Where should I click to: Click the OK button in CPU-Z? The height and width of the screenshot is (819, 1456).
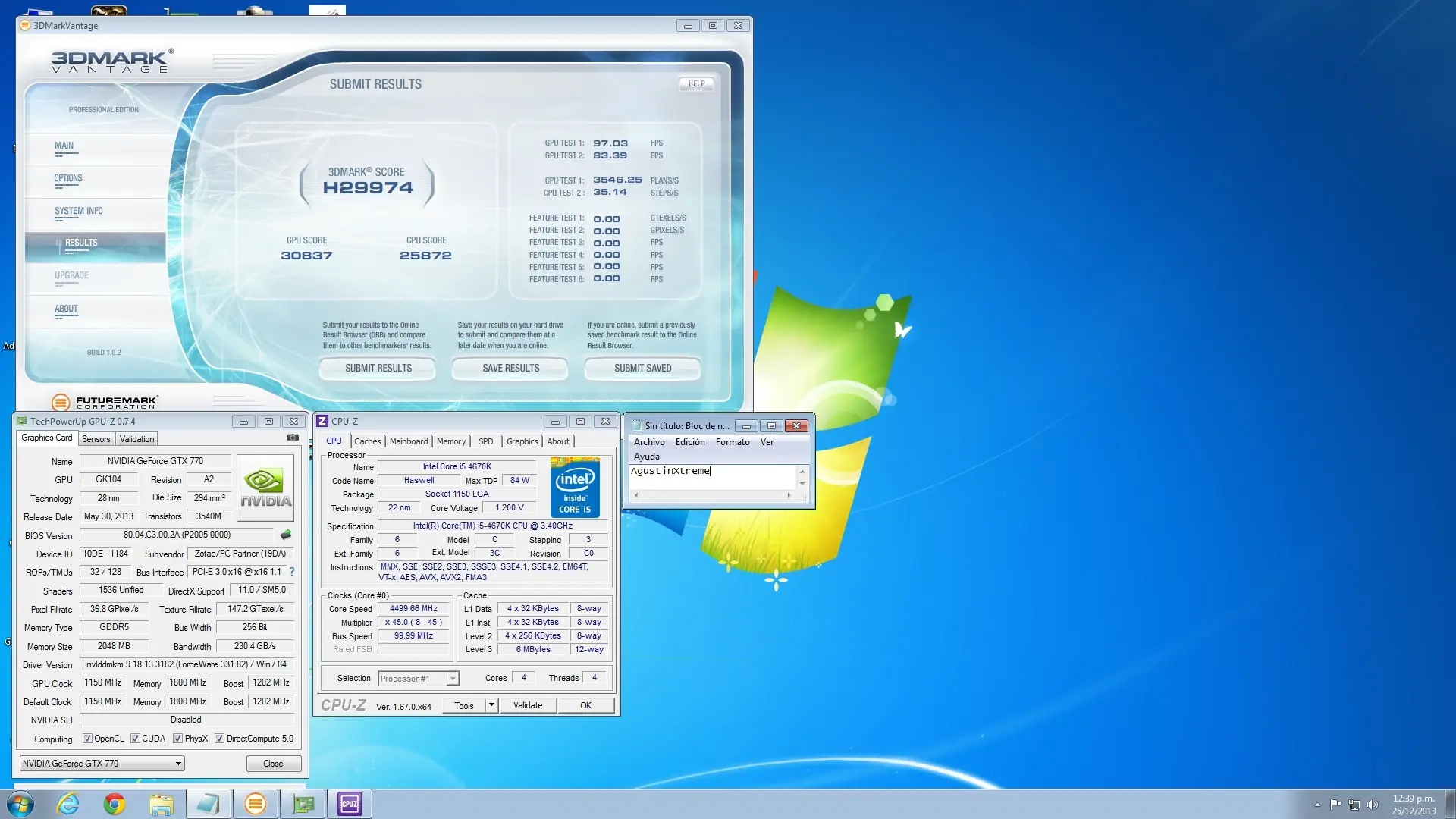click(585, 705)
